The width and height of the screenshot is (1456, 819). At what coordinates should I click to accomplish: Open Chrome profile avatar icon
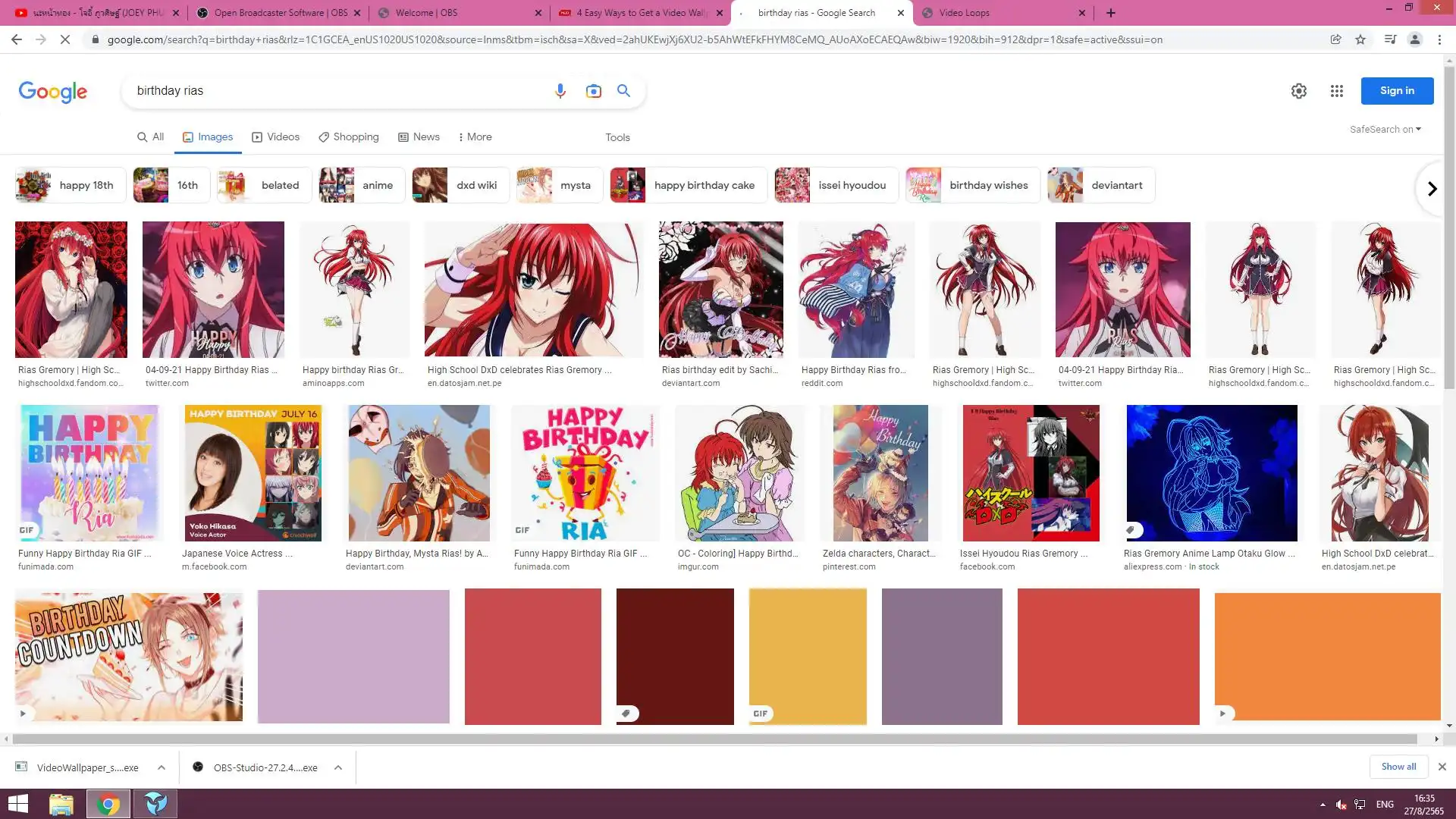[1414, 39]
